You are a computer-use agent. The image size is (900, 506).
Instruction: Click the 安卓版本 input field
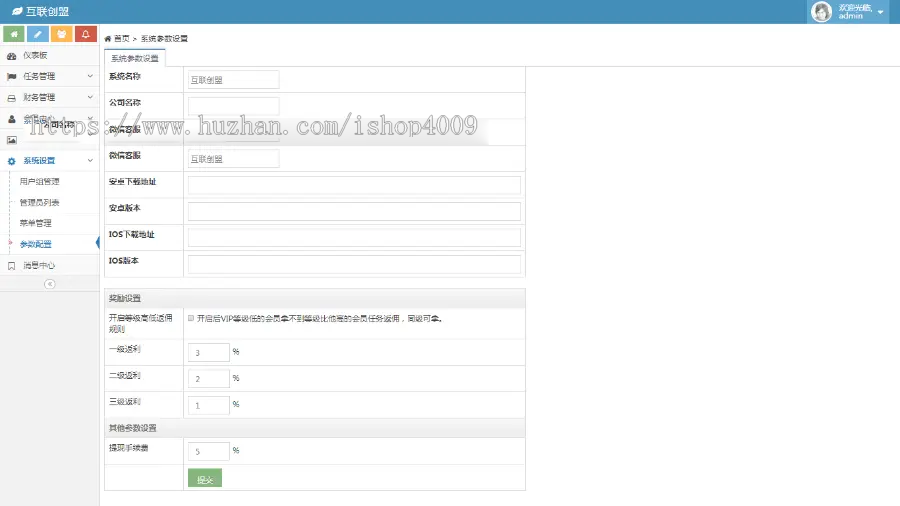(x=354, y=211)
